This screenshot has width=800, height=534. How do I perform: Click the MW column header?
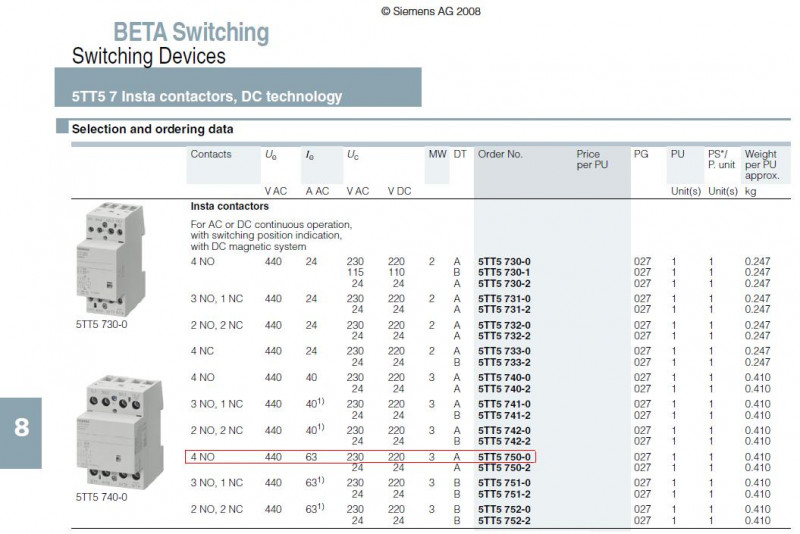pyautogui.click(x=437, y=155)
